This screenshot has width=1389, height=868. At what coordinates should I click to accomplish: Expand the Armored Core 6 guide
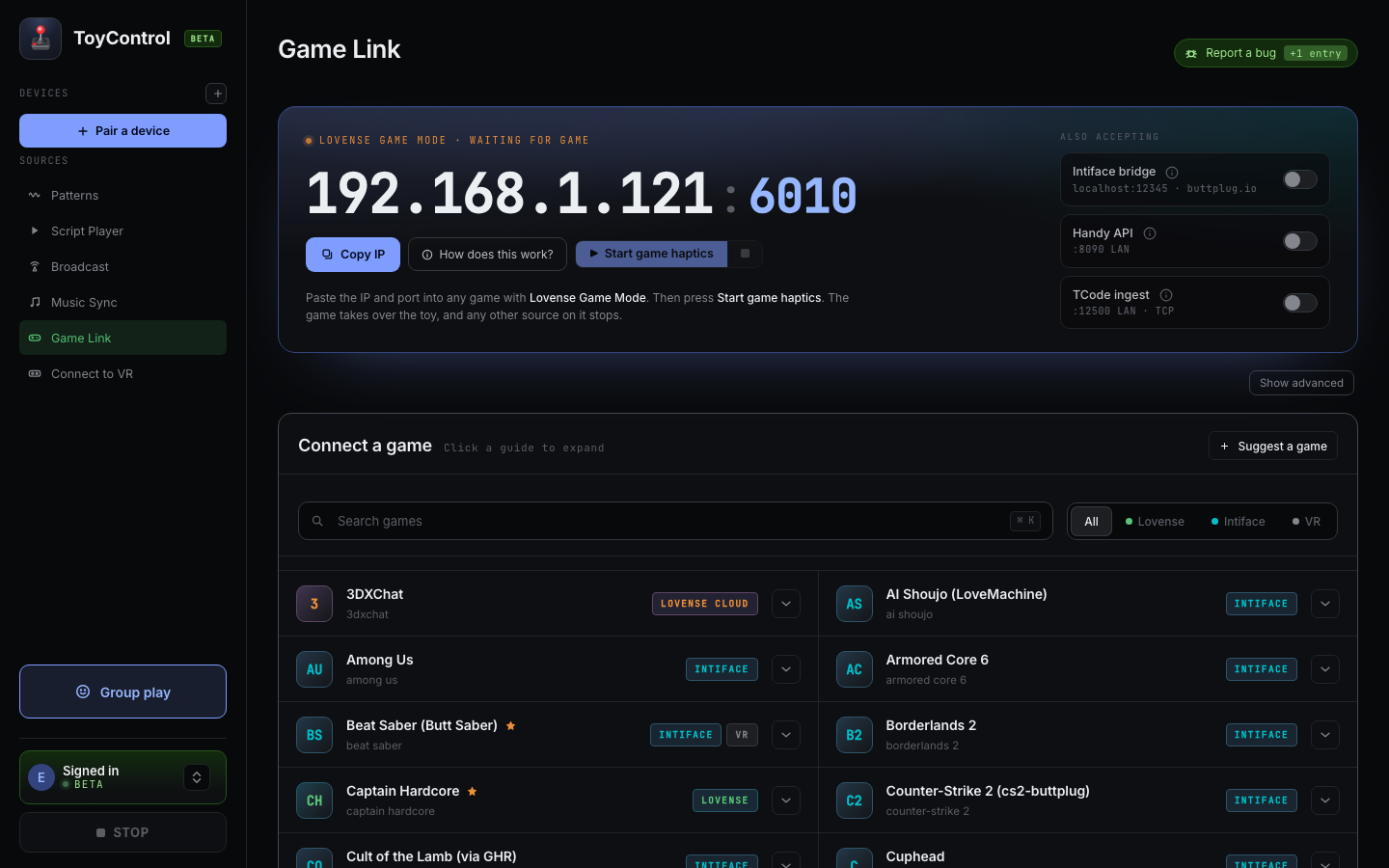tap(1325, 669)
